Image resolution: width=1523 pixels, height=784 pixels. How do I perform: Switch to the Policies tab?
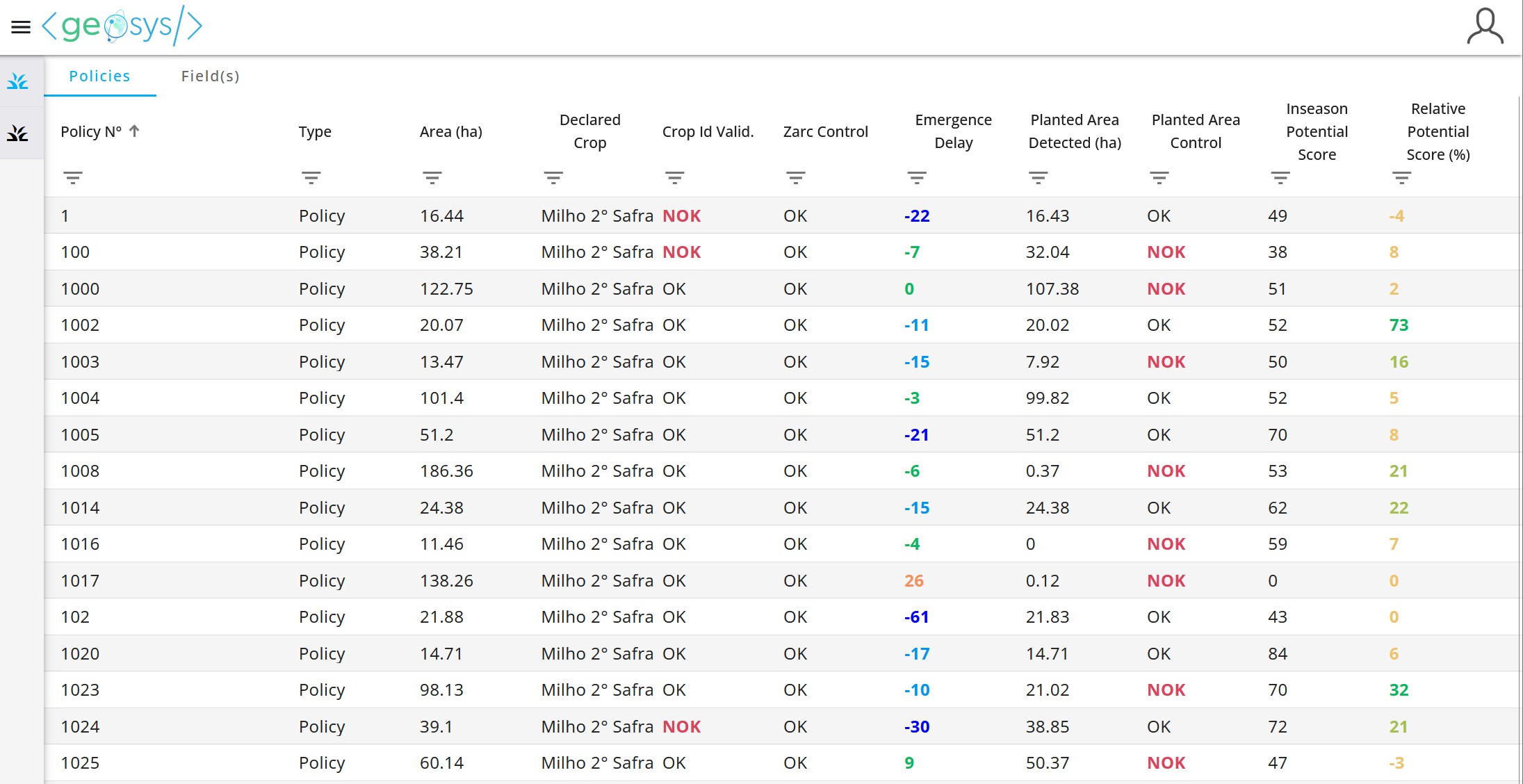pyautogui.click(x=99, y=76)
